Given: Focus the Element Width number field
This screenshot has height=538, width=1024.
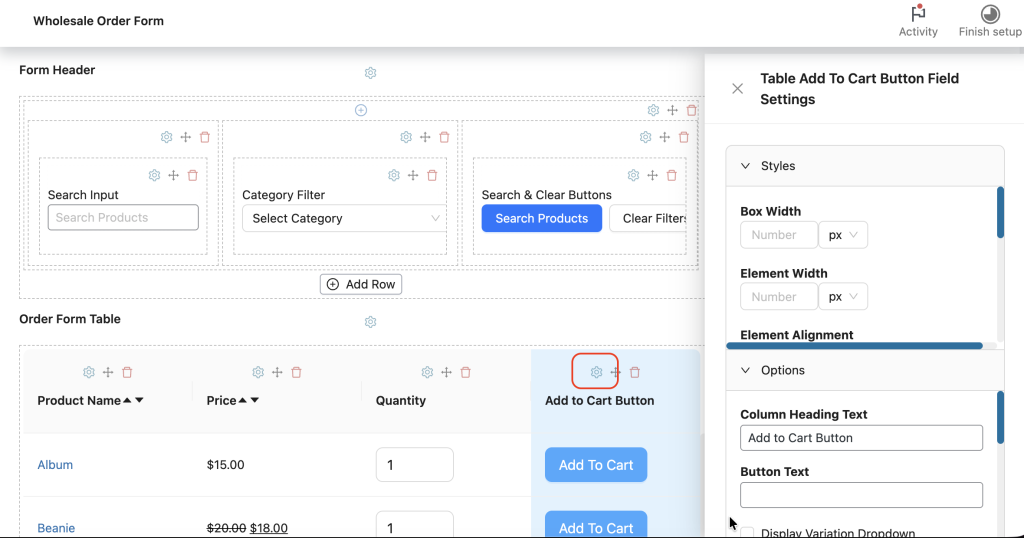Looking at the screenshot, I should (778, 296).
